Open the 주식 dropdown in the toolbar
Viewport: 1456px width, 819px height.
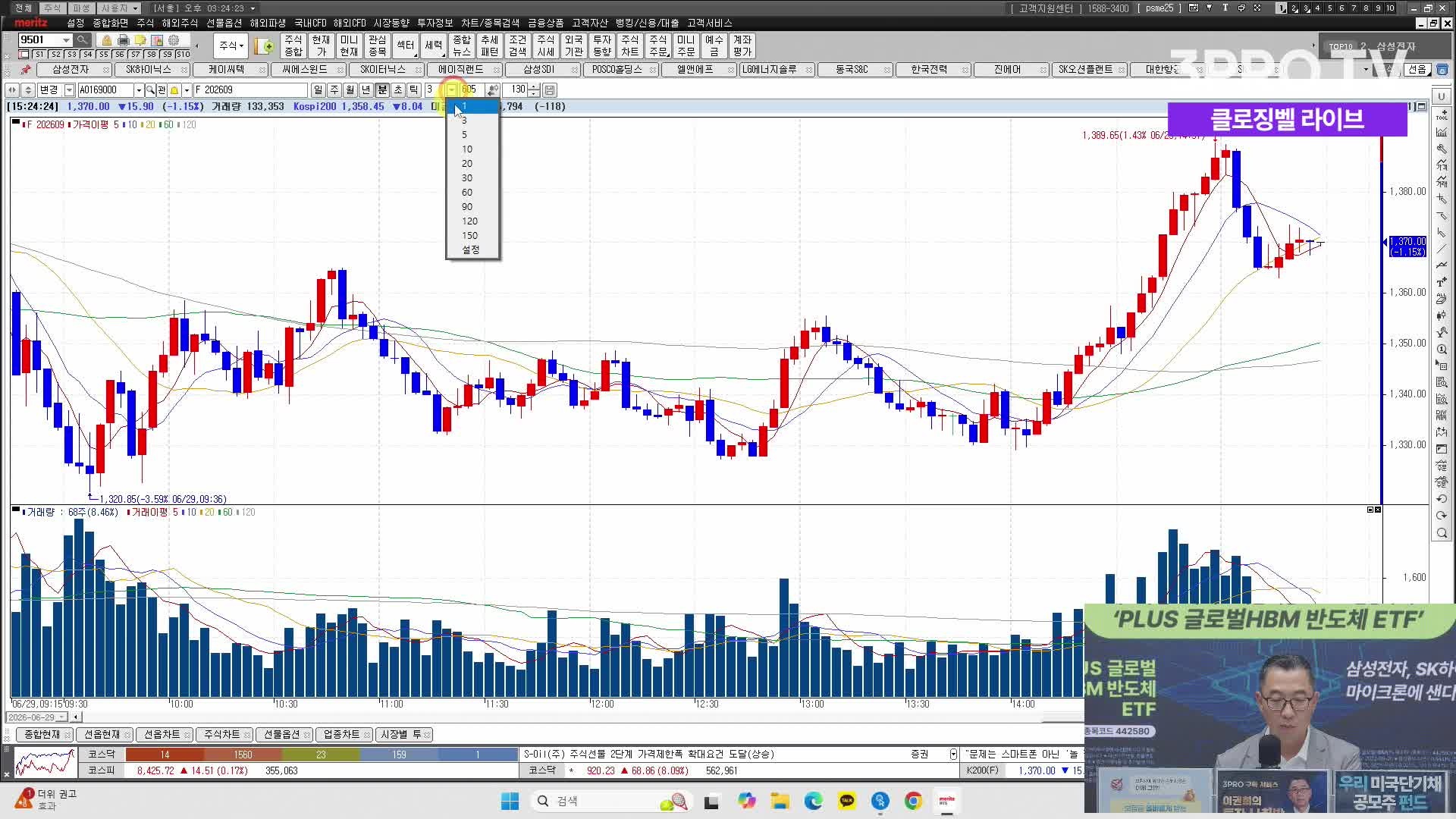[x=231, y=46]
